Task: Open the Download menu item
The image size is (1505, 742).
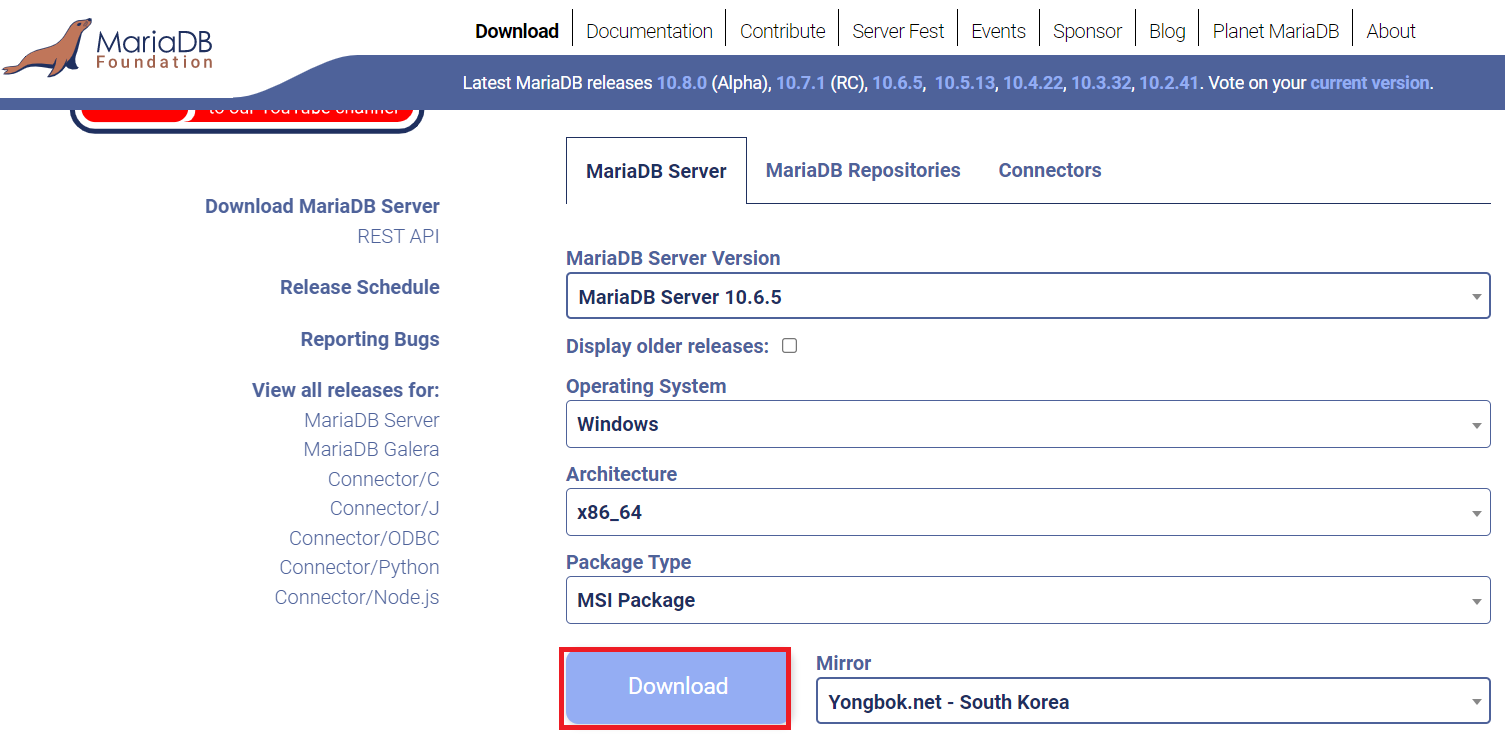Action: [517, 31]
